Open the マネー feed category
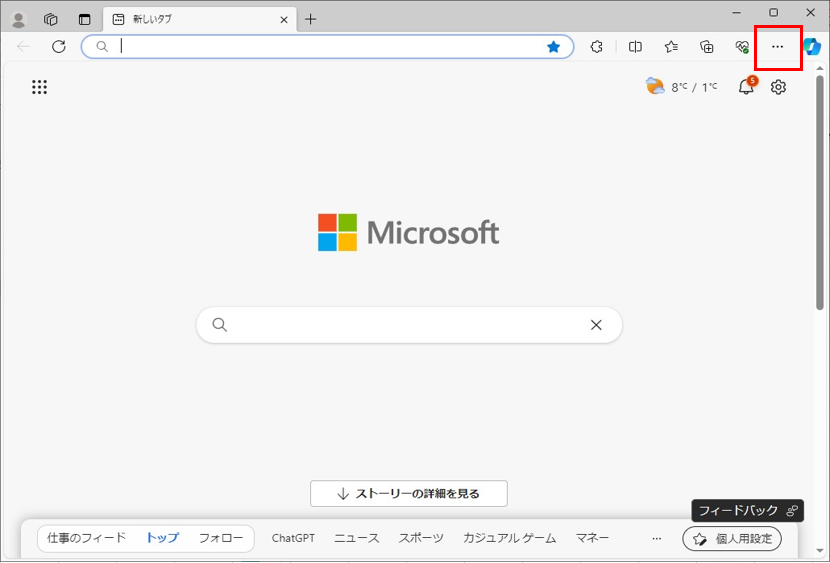Screen dimensions: 830x563 point(592,538)
